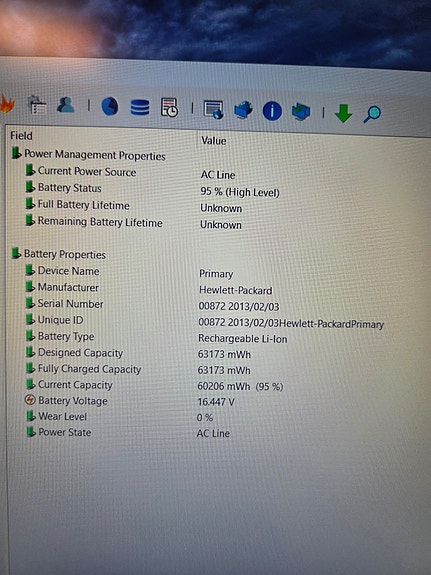Click the blue box with green arrows icon
The height and width of the screenshot is (575, 431).
coord(301,112)
